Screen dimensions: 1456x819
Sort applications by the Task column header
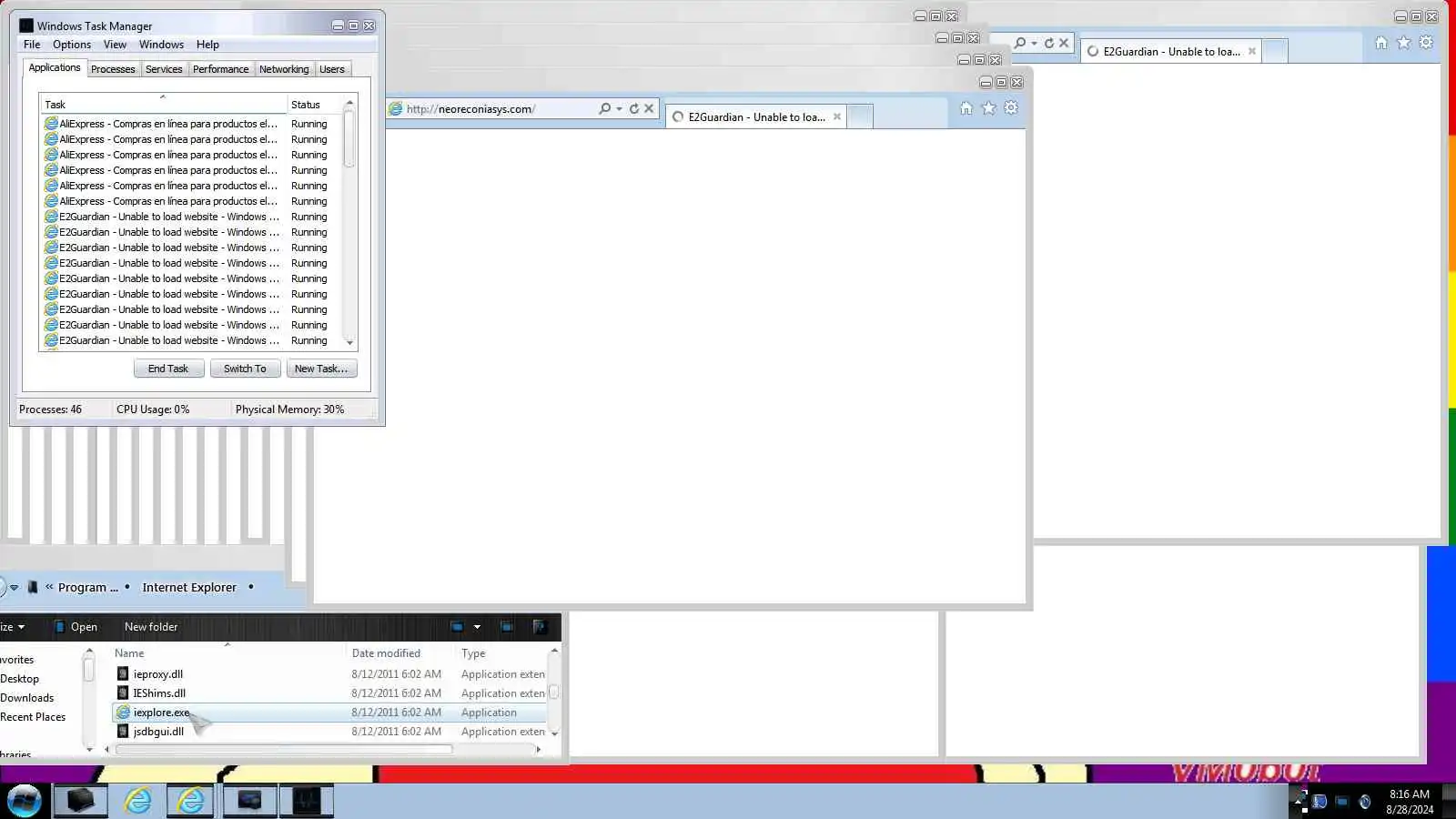tap(163, 104)
